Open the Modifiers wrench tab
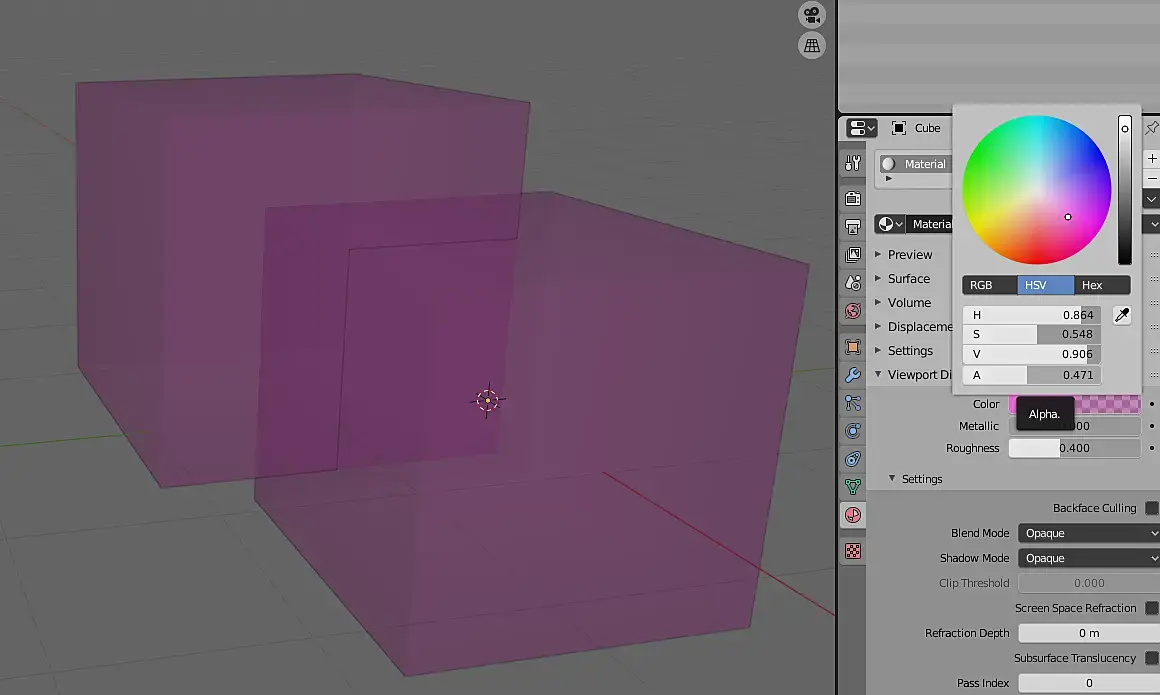Screen dimensions: 1160x695 tap(853, 375)
